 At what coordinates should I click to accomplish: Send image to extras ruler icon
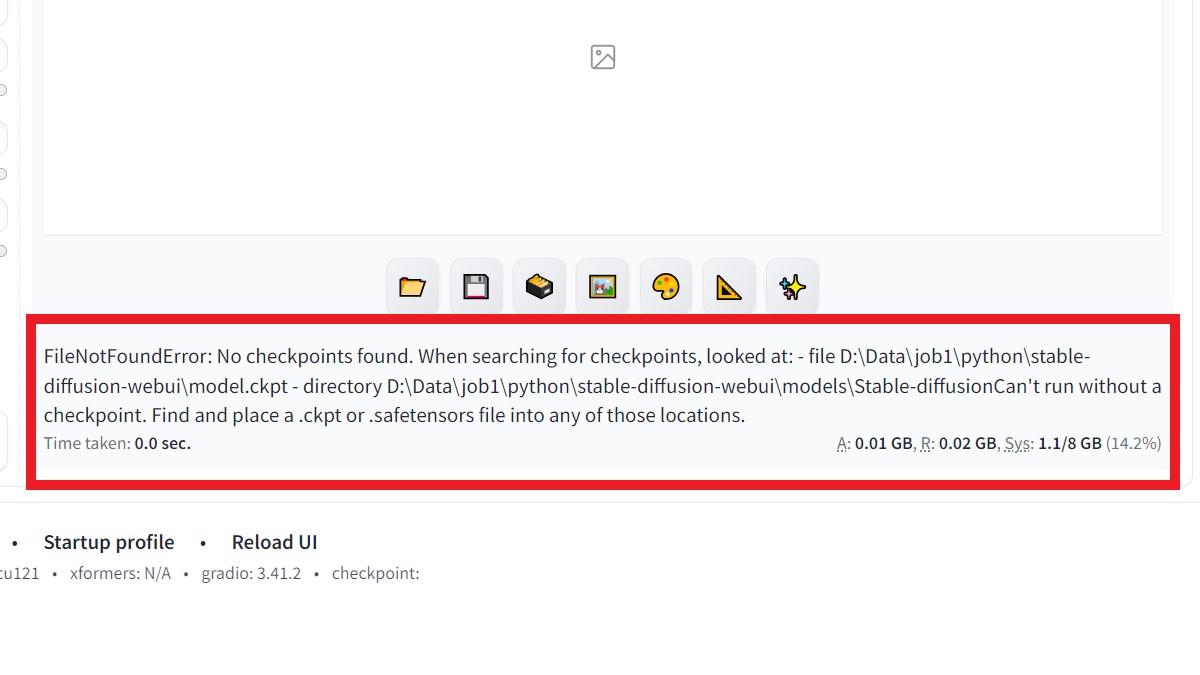(x=729, y=287)
